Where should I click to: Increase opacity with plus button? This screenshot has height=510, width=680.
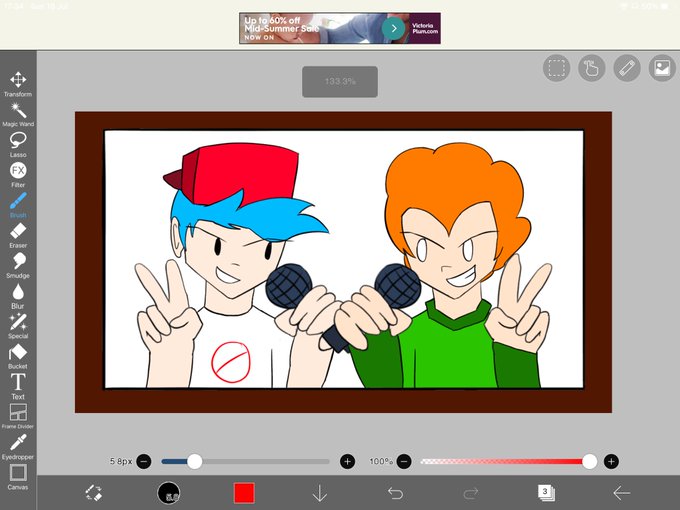pyautogui.click(x=611, y=461)
